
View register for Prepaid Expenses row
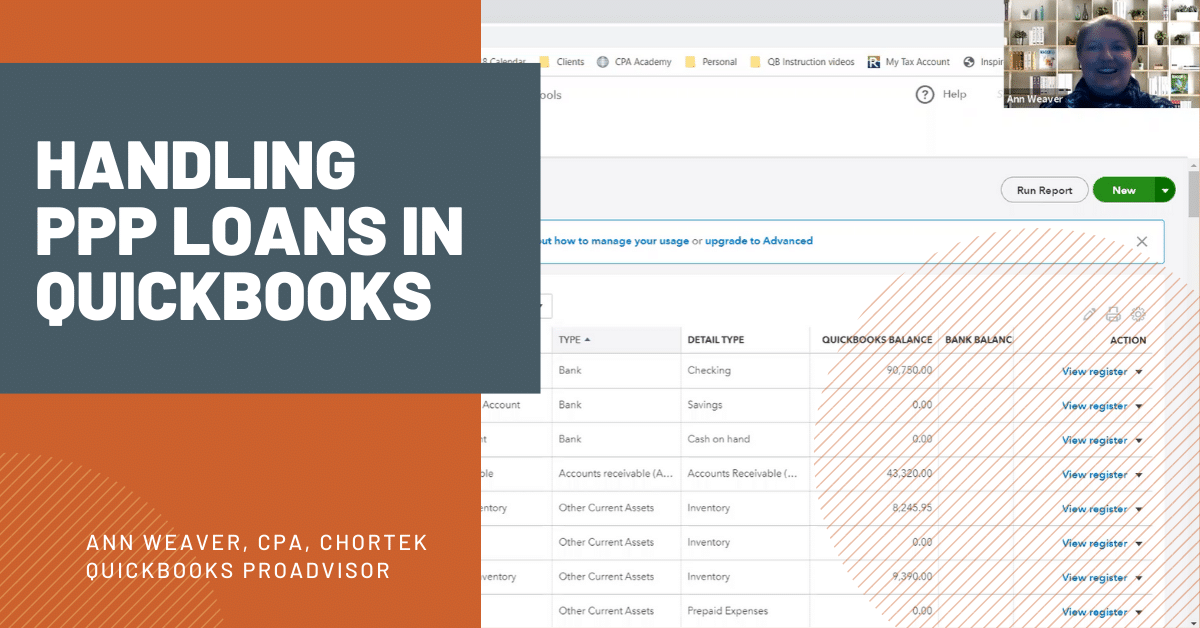point(1094,612)
